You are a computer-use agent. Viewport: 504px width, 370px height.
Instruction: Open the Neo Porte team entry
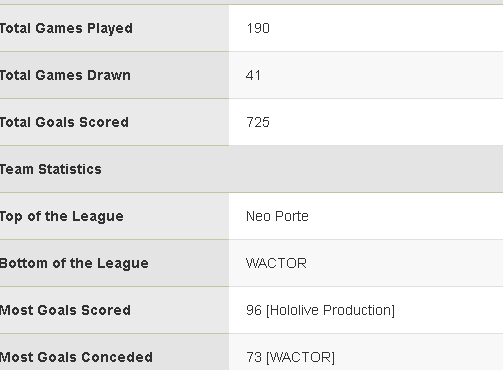coord(277,216)
